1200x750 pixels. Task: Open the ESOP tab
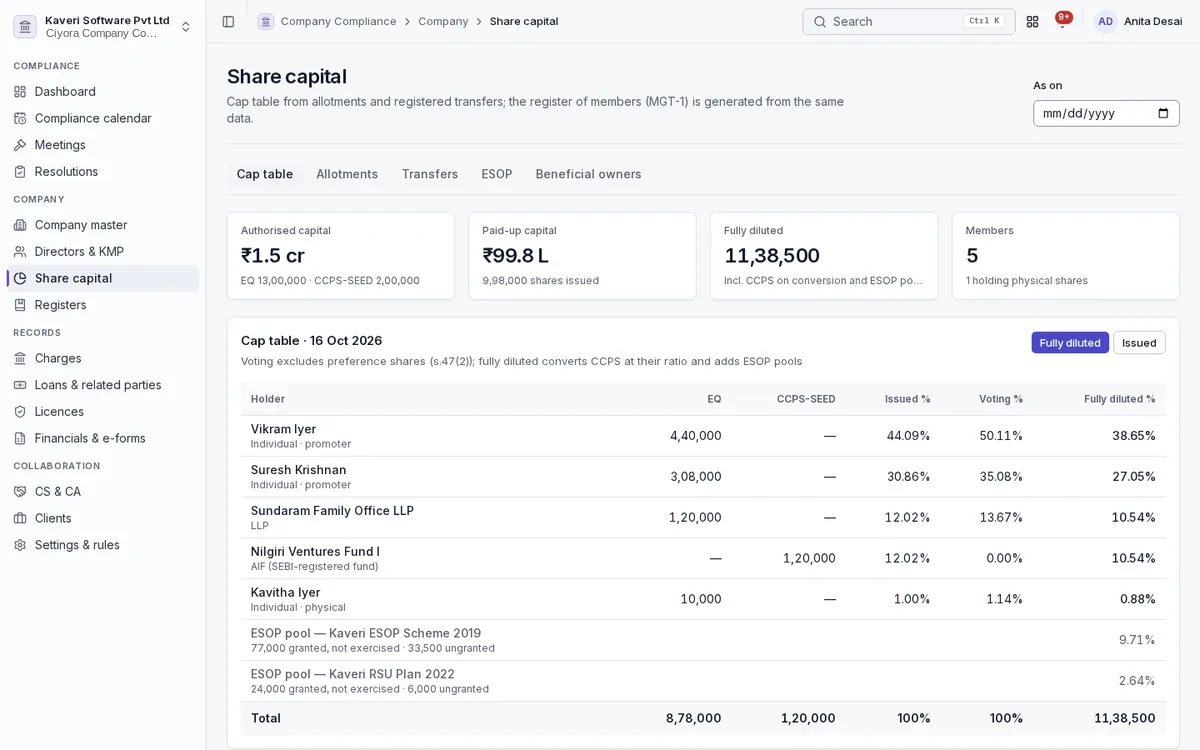click(497, 174)
